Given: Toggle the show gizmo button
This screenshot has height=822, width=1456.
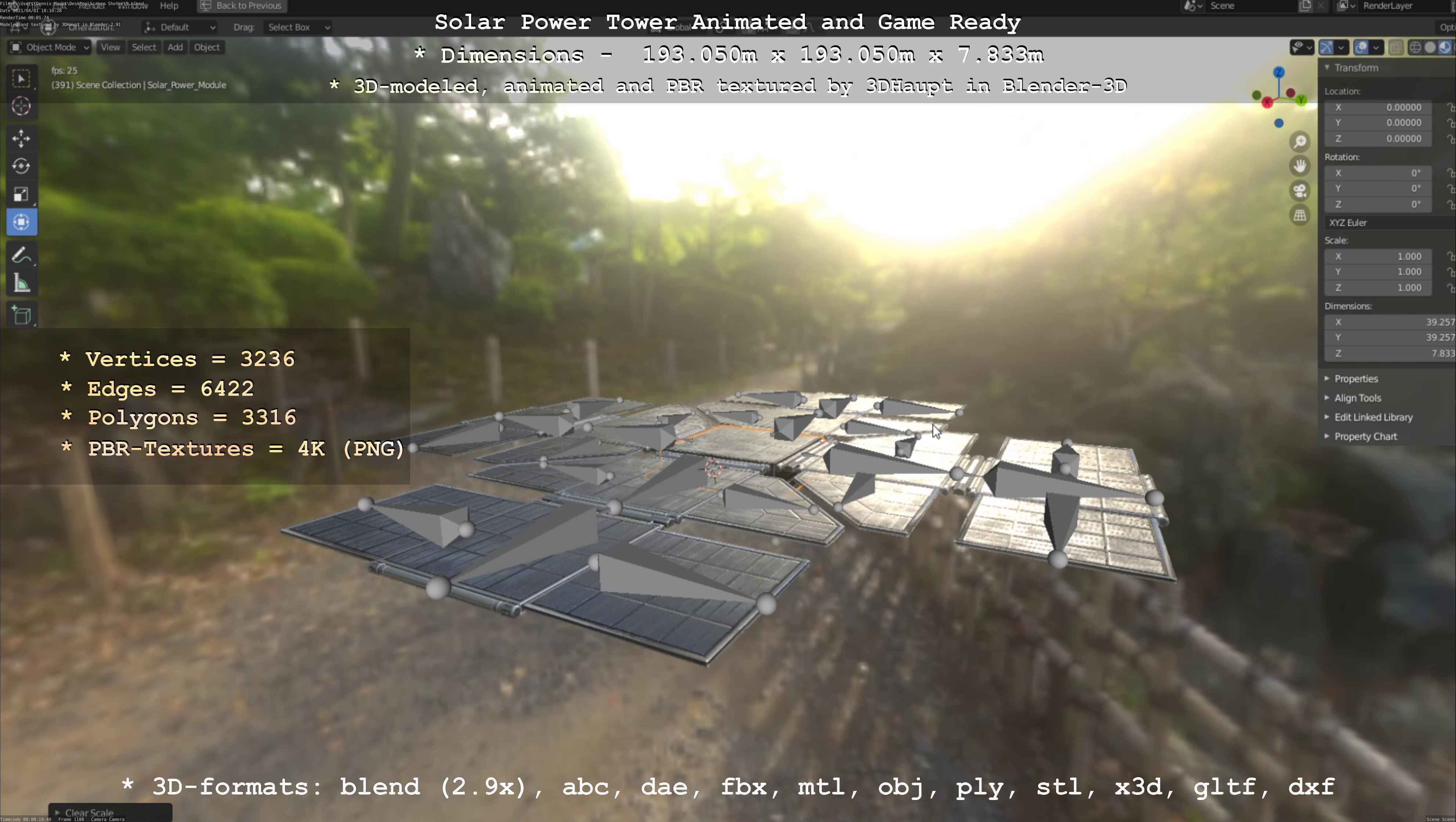Looking at the screenshot, I should coord(1326,47).
